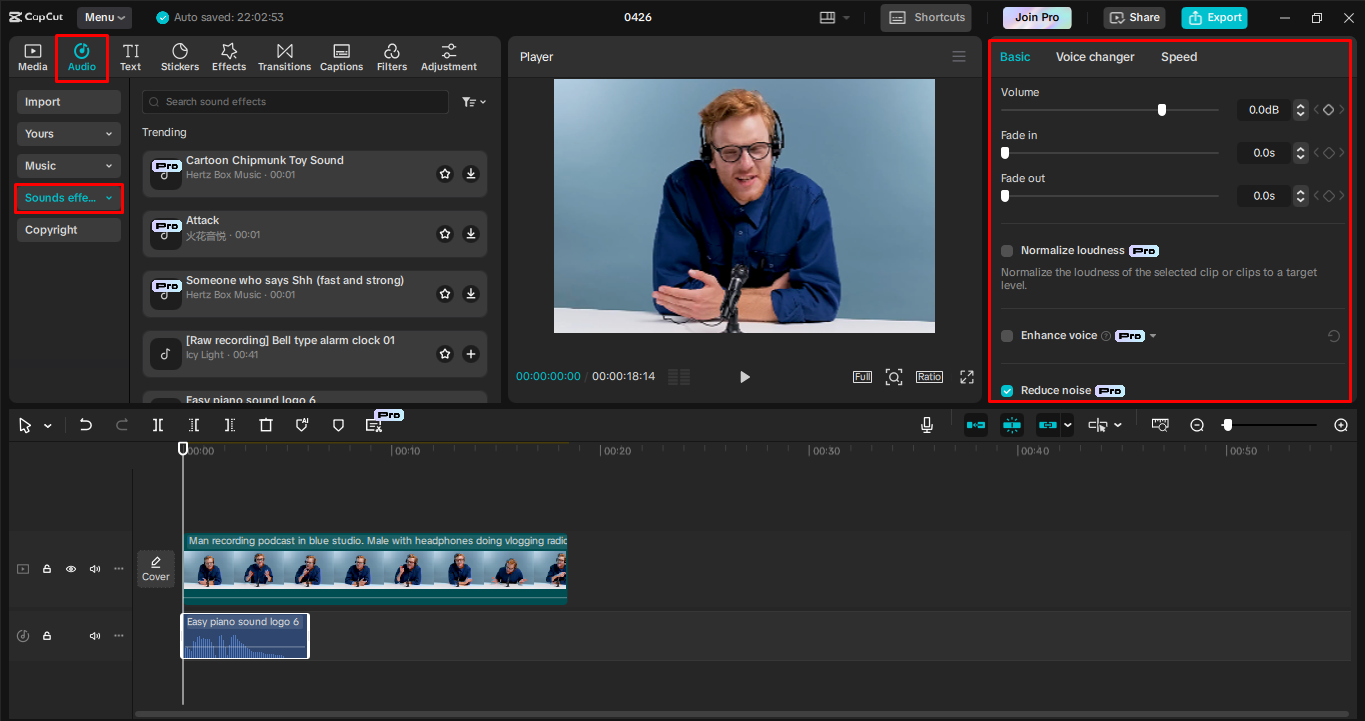The width and height of the screenshot is (1365, 721).
Task: Open the sound effects filter dropdown
Action: click(x=474, y=102)
